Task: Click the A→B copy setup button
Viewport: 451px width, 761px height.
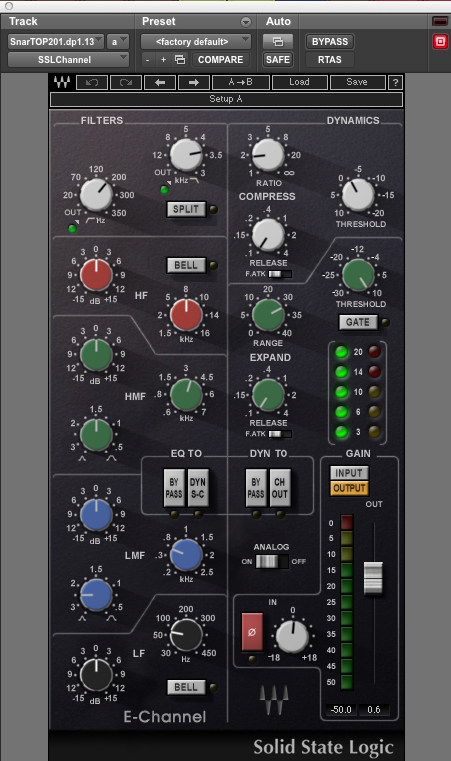Action: point(241,82)
